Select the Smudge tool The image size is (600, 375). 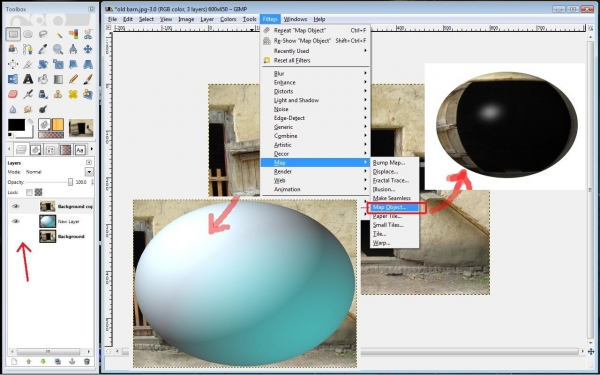point(28,109)
